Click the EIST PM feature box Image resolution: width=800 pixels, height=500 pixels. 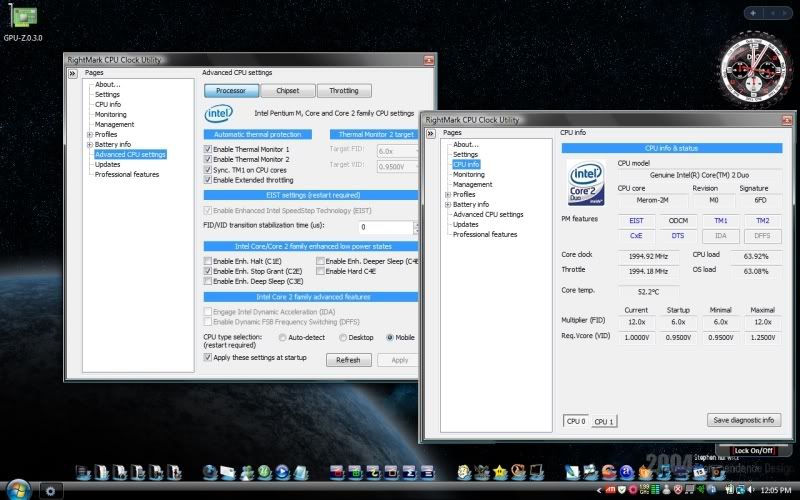pos(636,220)
